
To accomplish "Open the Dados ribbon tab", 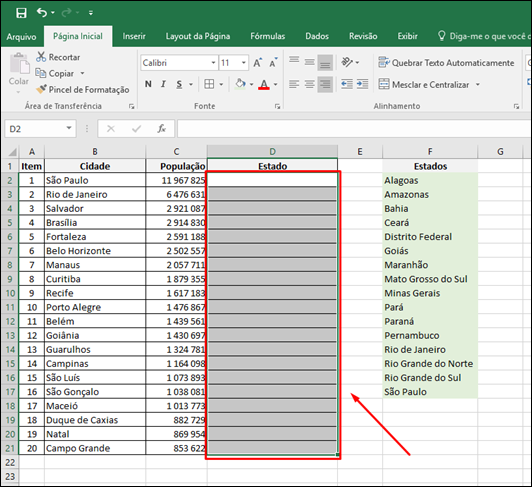I will (x=317, y=36).
